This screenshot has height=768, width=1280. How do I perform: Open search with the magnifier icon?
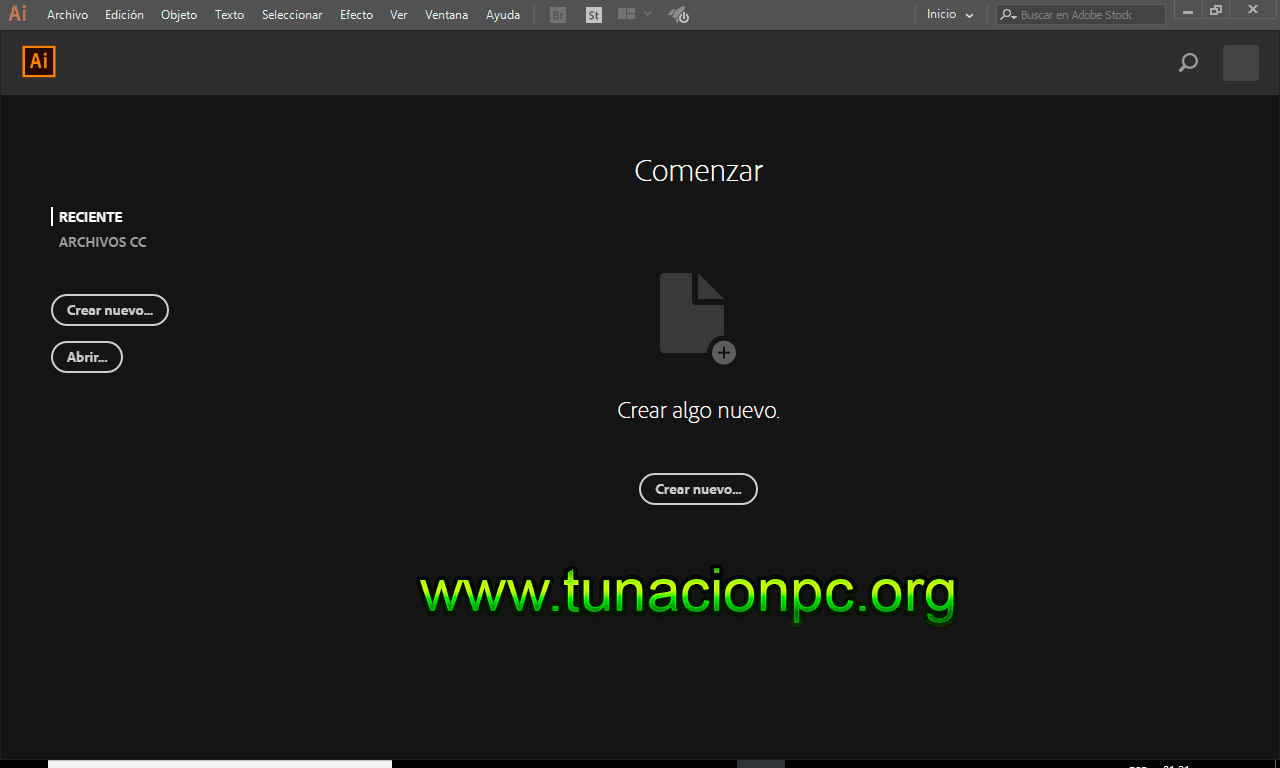tap(1188, 63)
